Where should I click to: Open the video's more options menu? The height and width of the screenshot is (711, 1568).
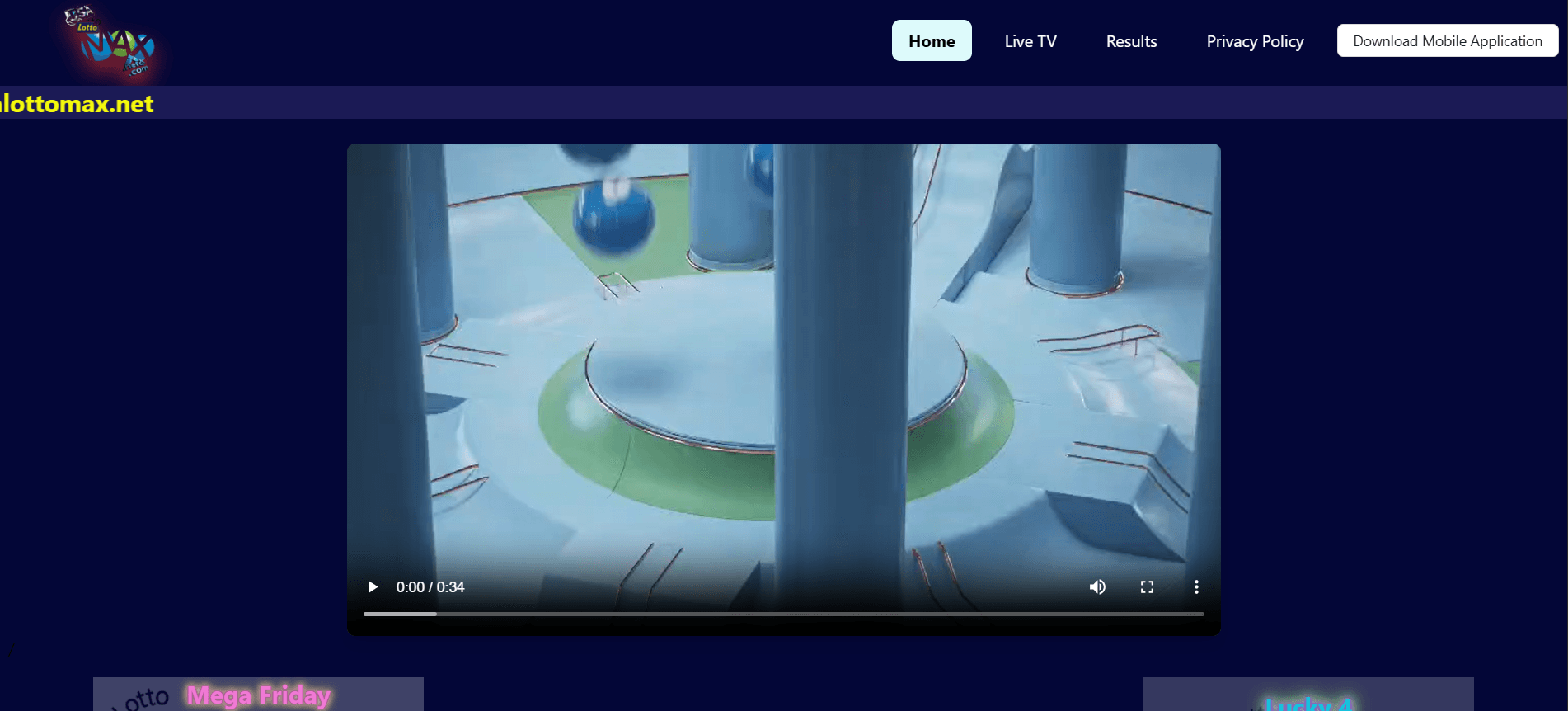click(x=1196, y=586)
